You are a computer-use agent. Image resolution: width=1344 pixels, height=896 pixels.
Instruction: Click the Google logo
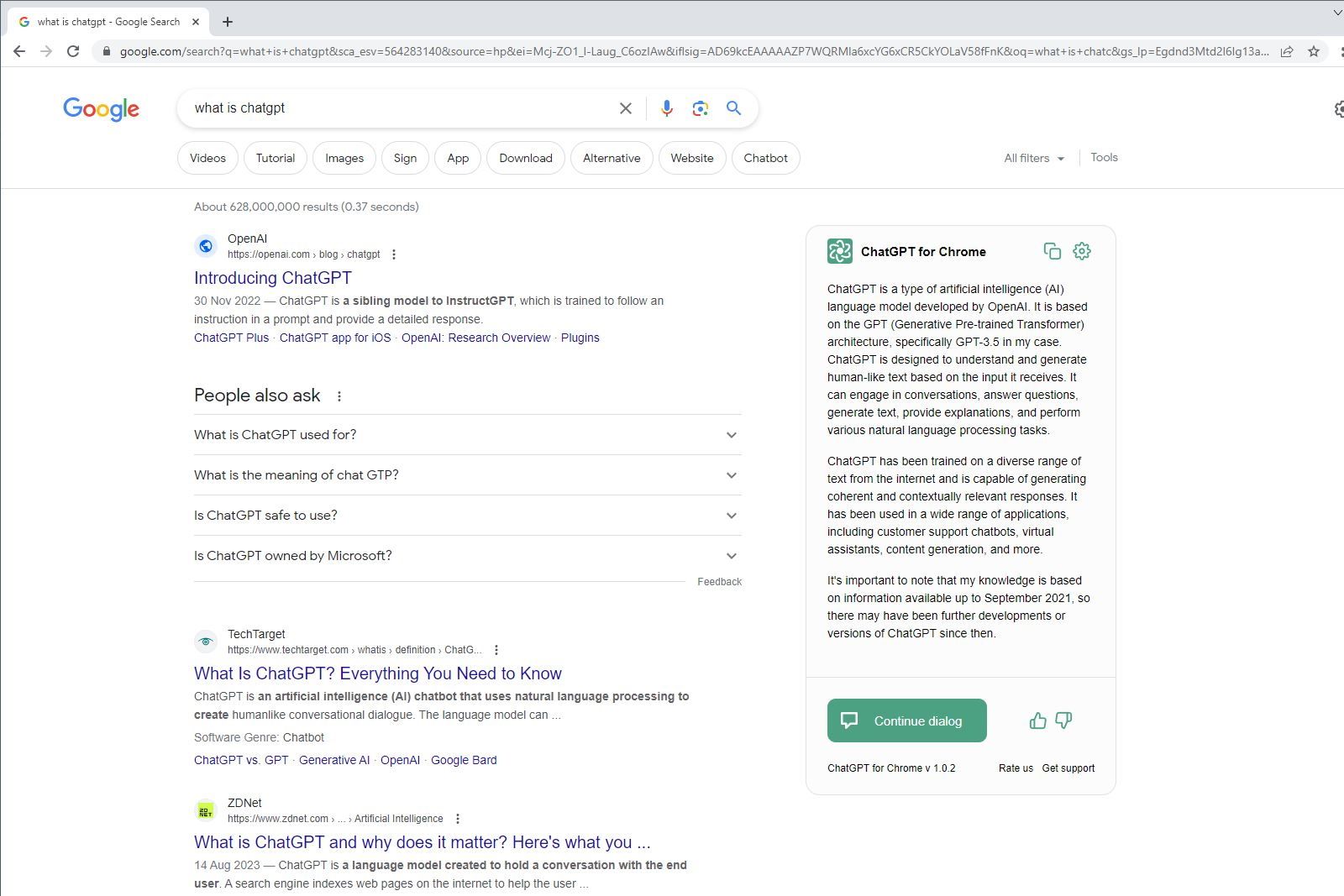[101, 109]
